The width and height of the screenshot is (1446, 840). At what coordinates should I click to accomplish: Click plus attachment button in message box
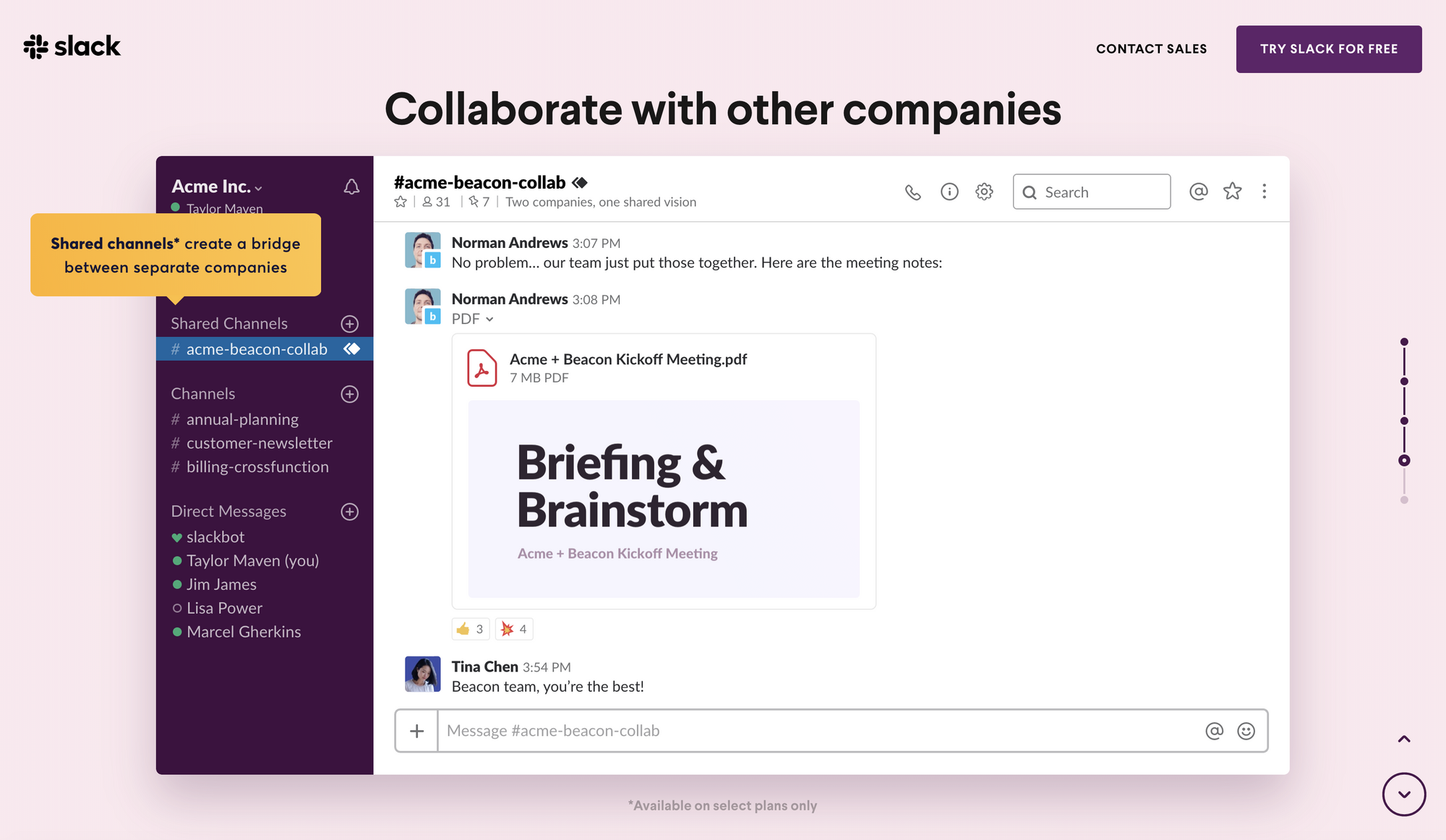[416, 731]
